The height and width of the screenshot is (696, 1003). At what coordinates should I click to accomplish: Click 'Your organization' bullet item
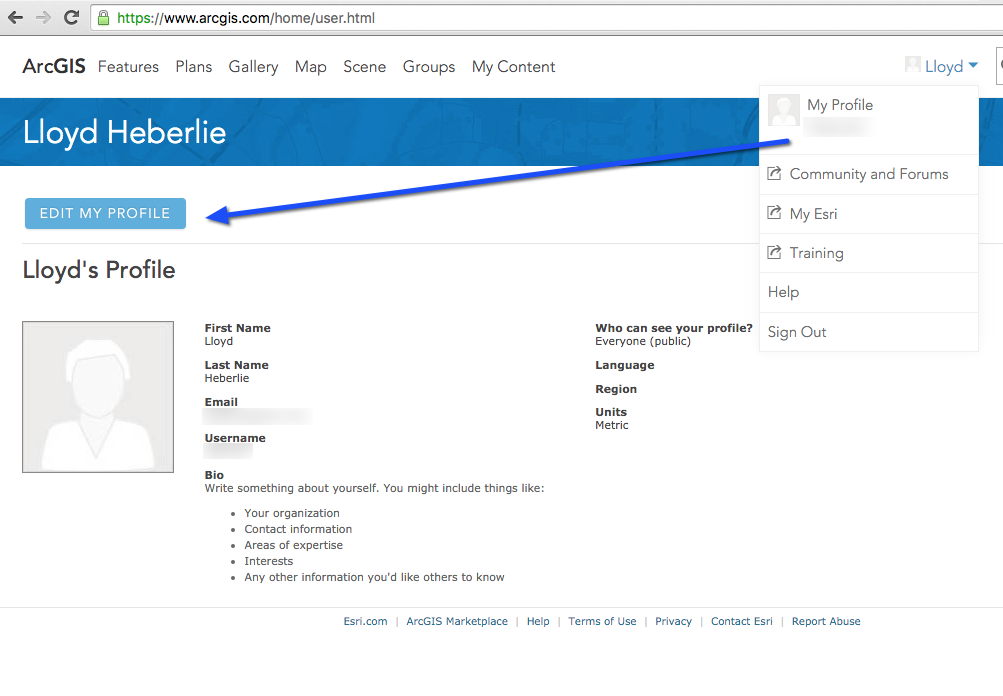point(292,513)
